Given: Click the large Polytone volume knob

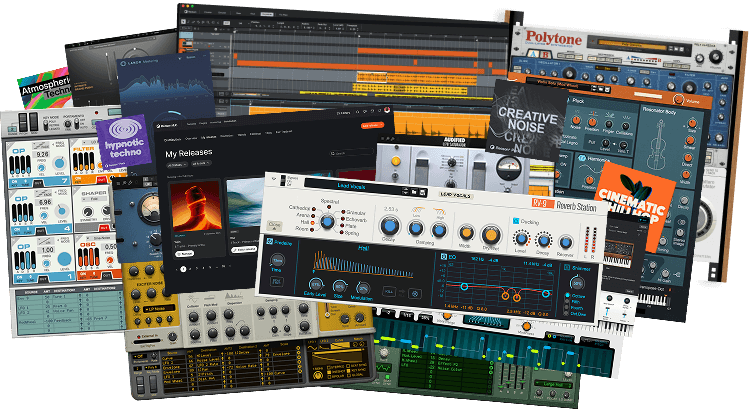Looking at the screenshot, I should point(716,57).
